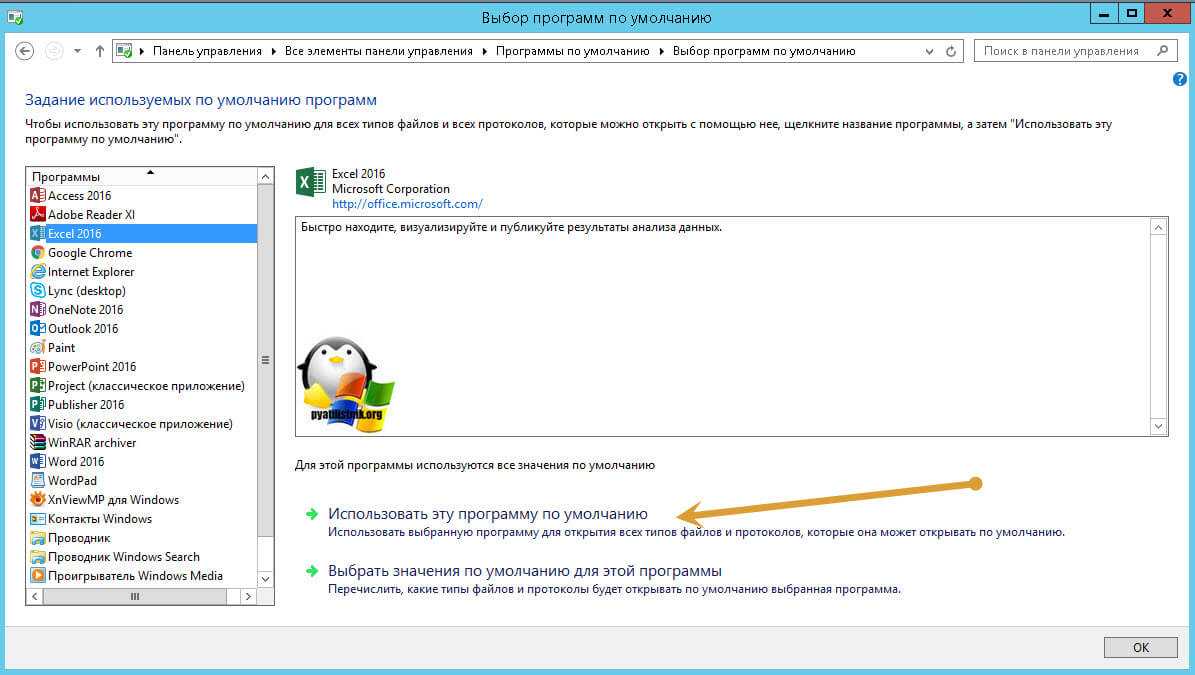Select Access 2016 icon in programs list
The height and width of the screenshot is (675, 1195).
(x=38, y=196)
